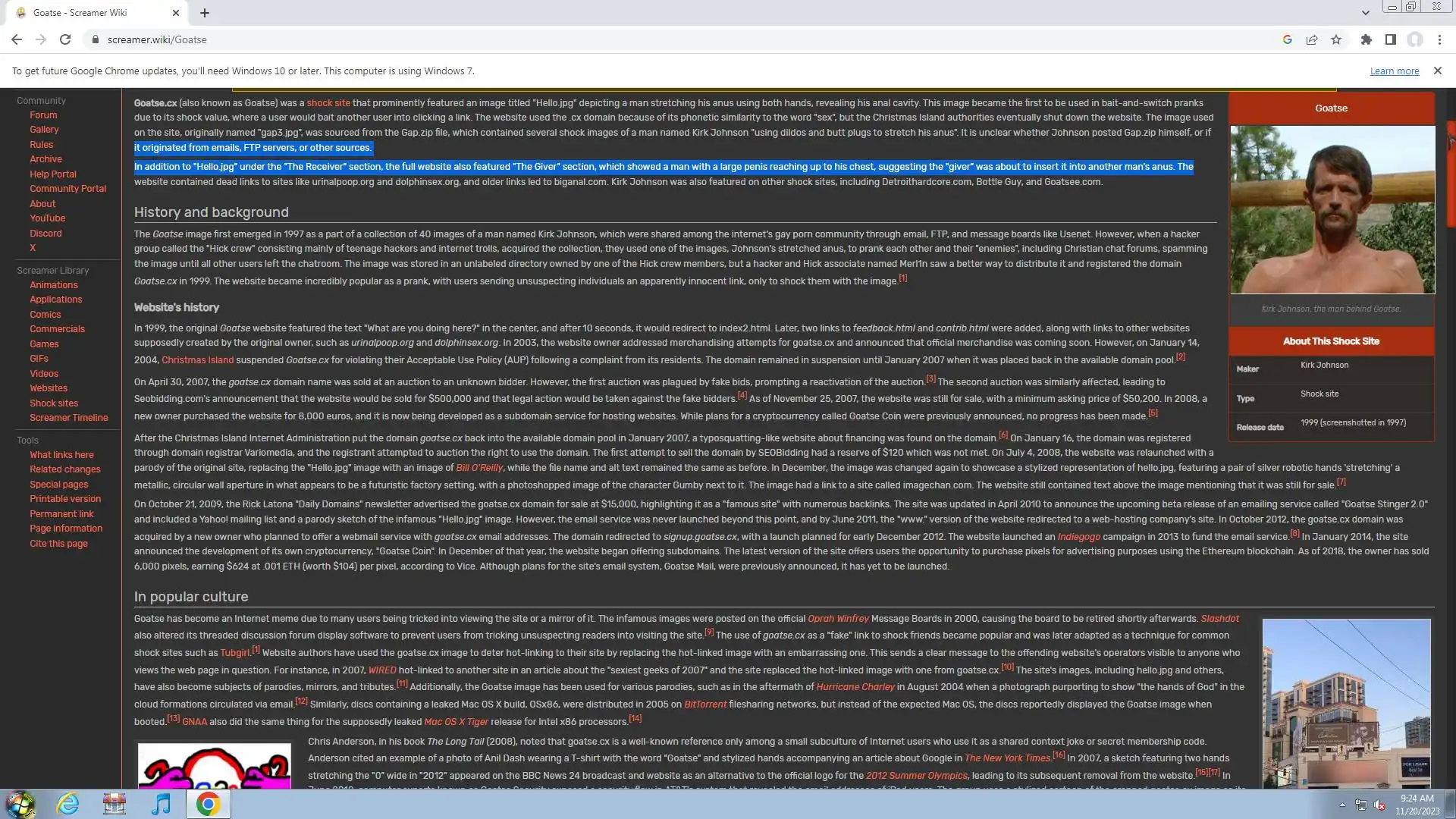Image resolution: width=1456 pixels, height=819 pixels.
Task: Toggle the browser side panel icon
Action: 1390,39
